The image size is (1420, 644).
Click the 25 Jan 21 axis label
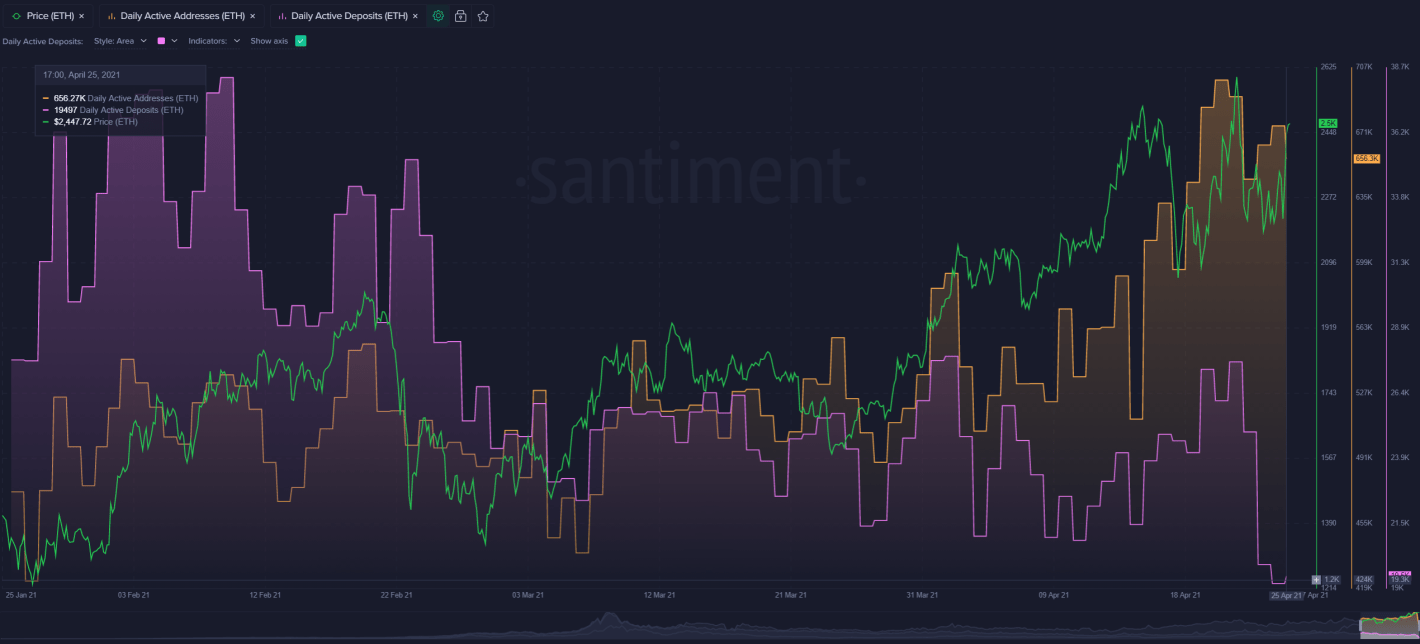pyautogui.click(x=21, y=595)
